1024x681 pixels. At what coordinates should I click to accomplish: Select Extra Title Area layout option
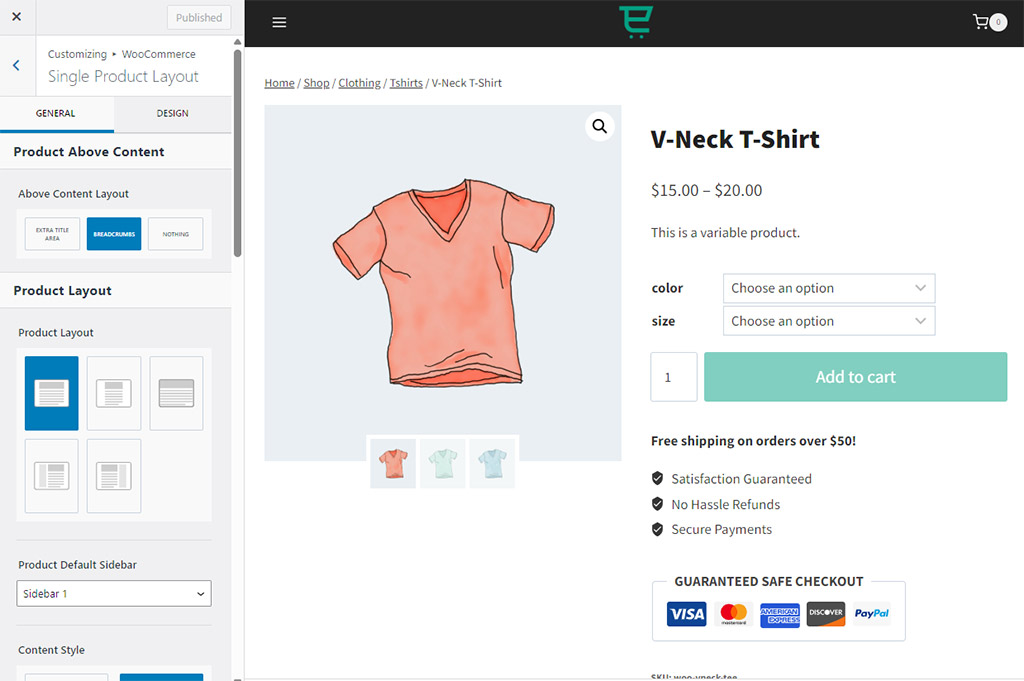point(52,234)
